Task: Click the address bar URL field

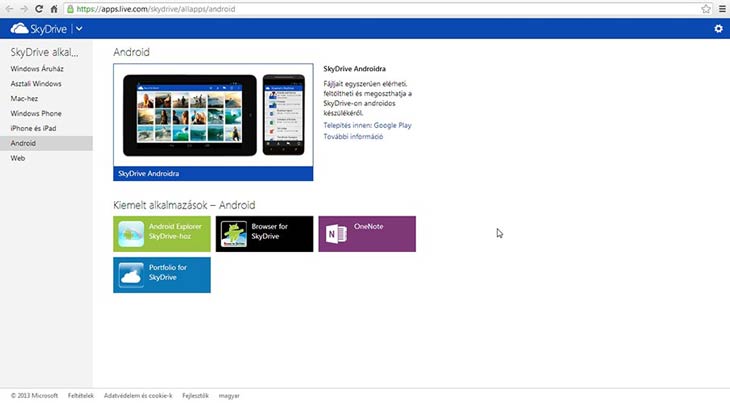Action: (380, 8)
